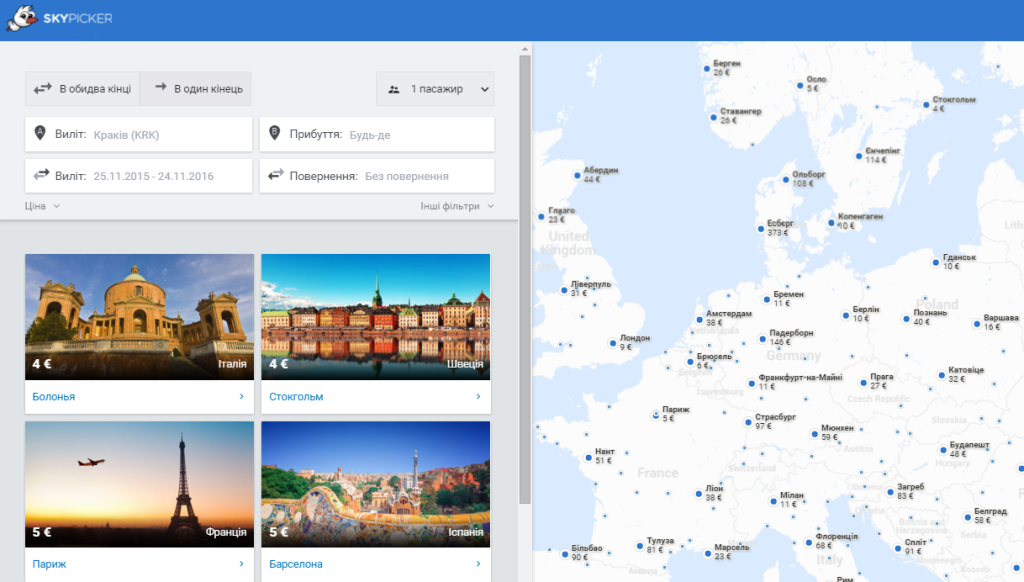
Task: Expand the Ціна filter
Action: (42, 206)
